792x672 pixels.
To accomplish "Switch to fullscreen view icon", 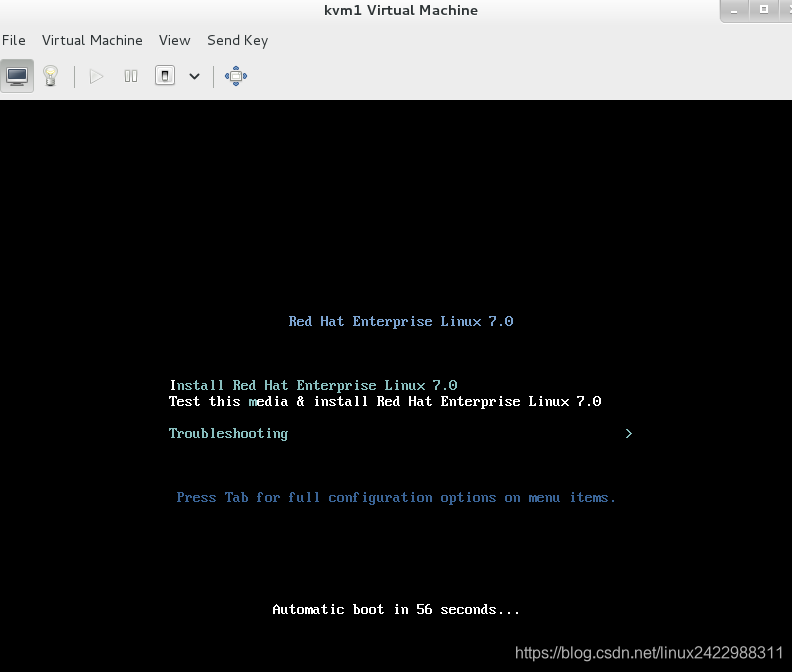I will [x=236, y=76].
